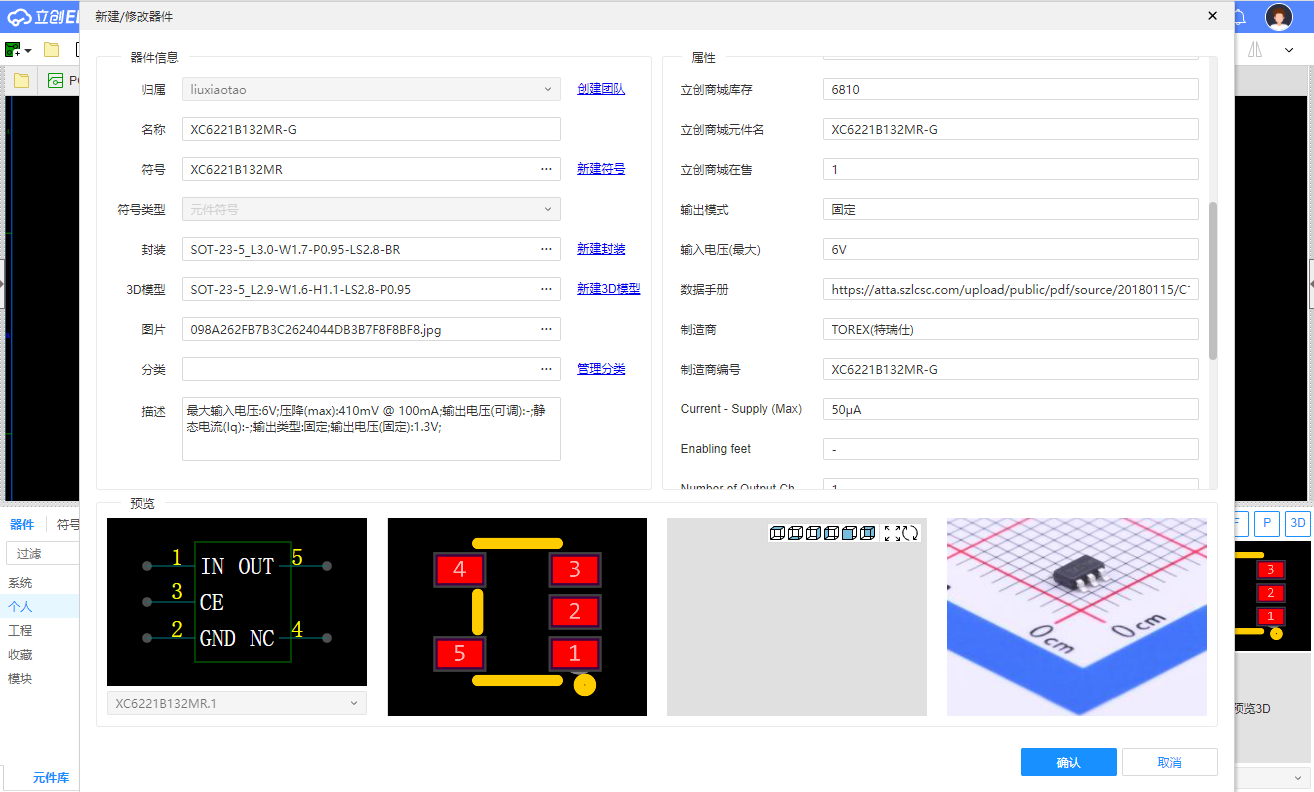Fit the 3D model preview to view
This screenshot has width=1314, height=792.
coord(892,533)
